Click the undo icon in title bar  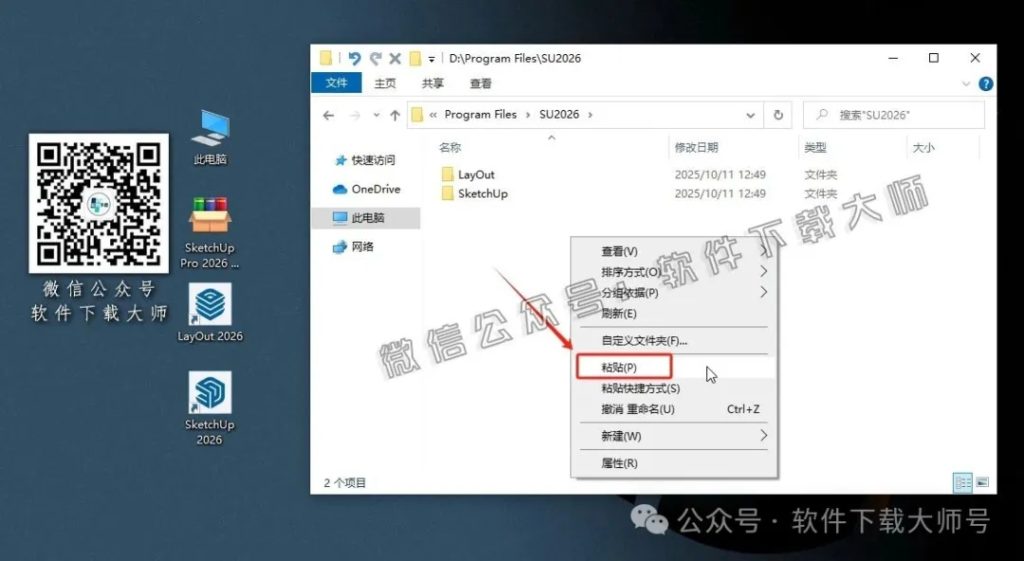354,59
